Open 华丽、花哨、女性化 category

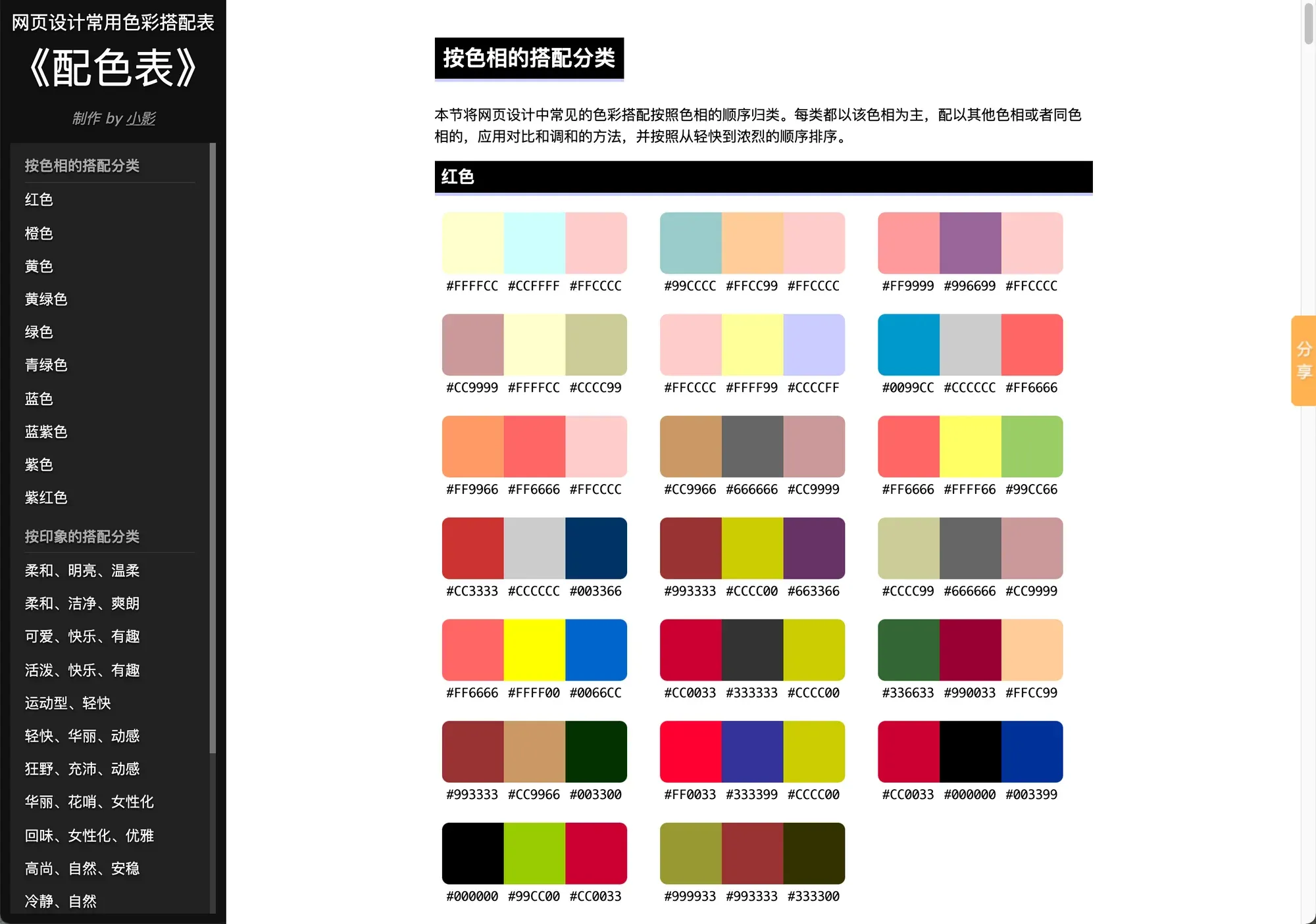[x=89, y=802]
